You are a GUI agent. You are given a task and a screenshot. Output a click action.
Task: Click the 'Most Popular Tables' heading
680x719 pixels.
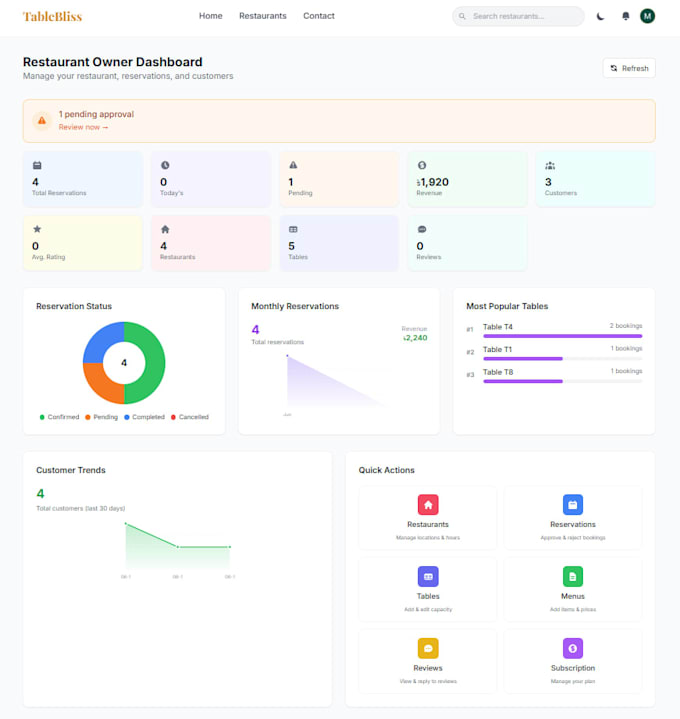507,306
